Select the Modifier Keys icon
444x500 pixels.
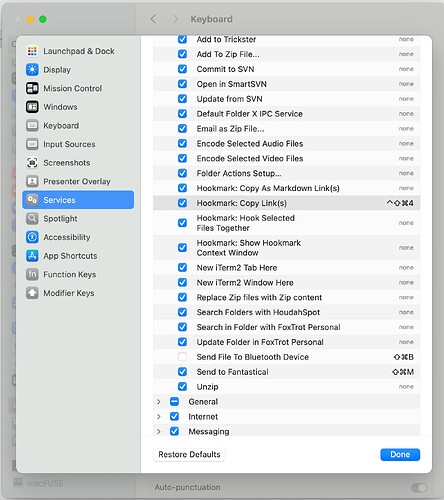pos(32,293)
